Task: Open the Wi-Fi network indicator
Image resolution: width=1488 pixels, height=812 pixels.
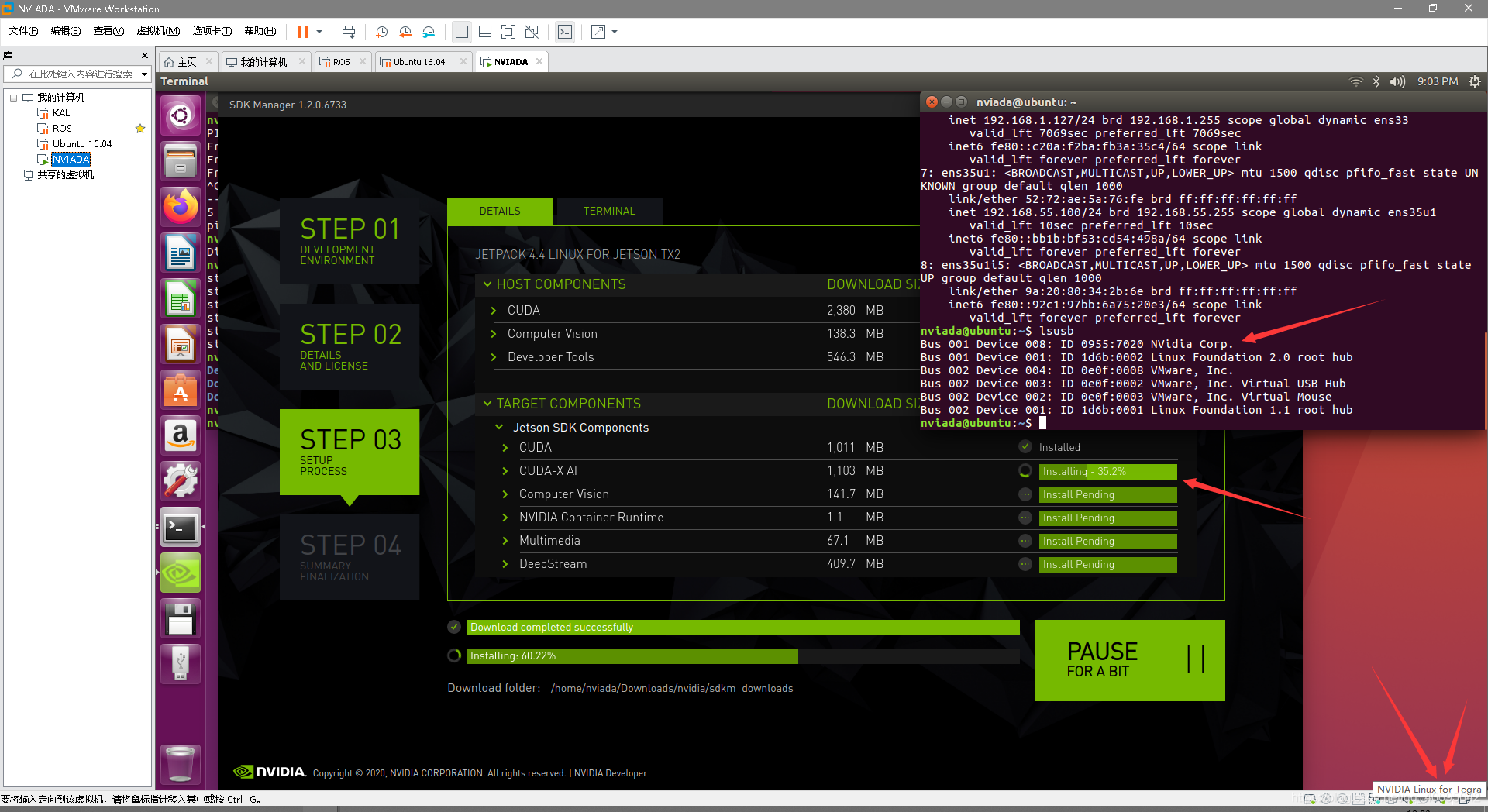Action: [x=1355, y=81]
